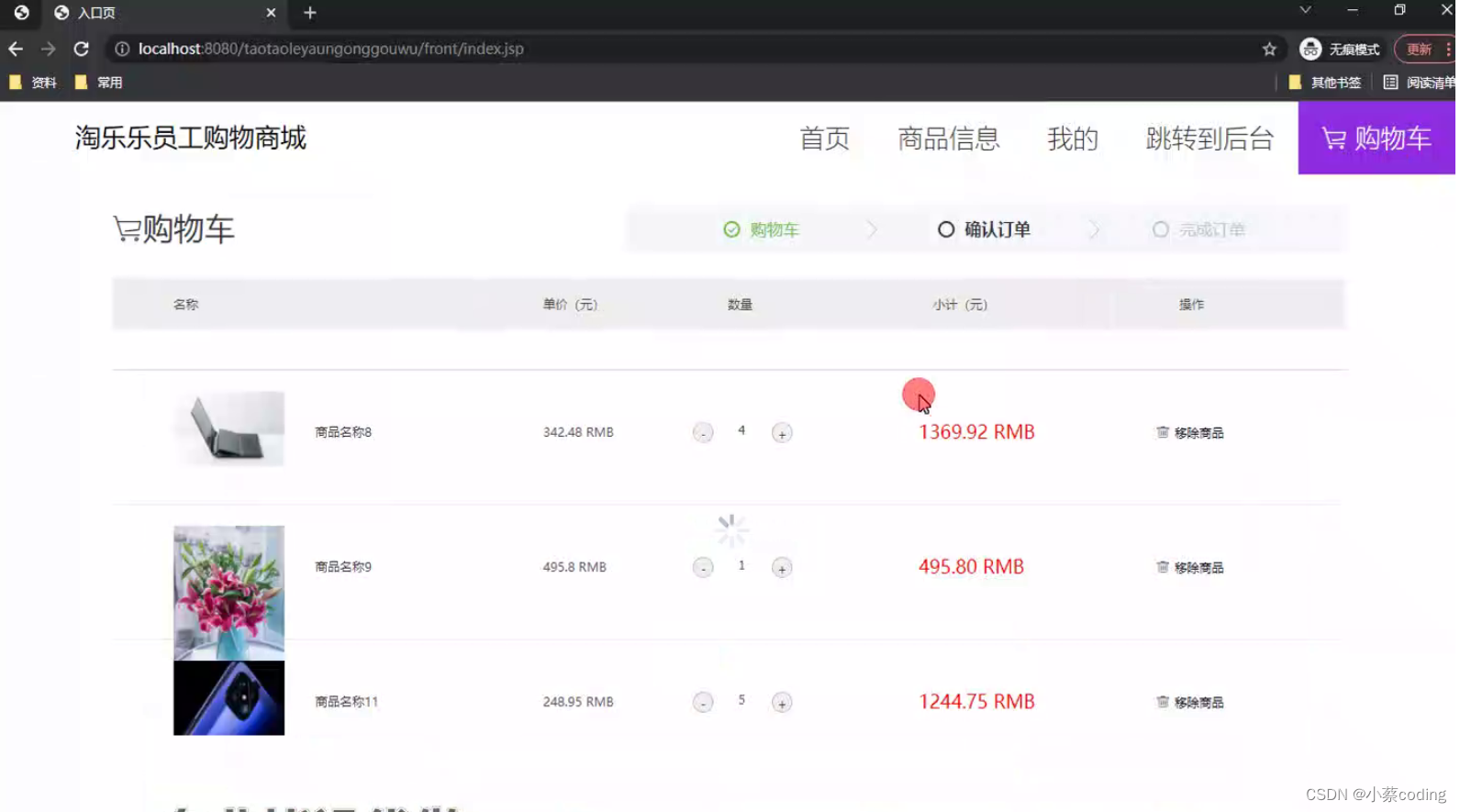Click the 单价 (元) column header
The width and height of the screenshot is (1460, 812).
pyautogui.click(x=570, y=305)
